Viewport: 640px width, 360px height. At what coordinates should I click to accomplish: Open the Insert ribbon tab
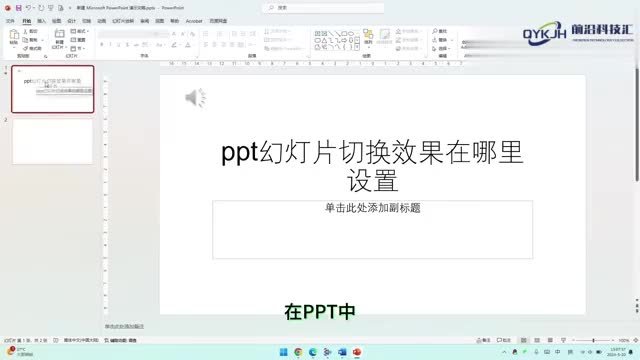42,21
